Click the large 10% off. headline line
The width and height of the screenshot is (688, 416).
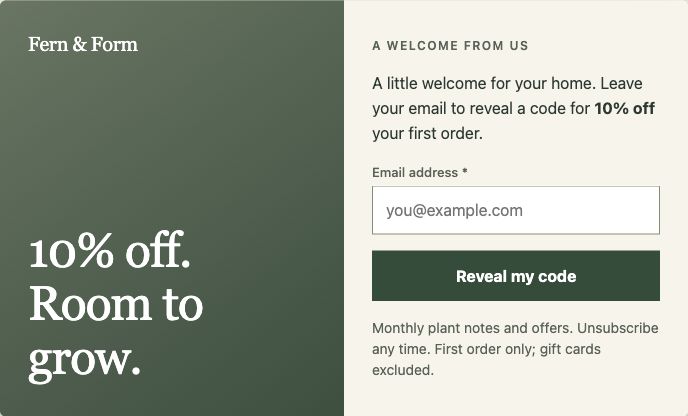[x=110, y=251]
